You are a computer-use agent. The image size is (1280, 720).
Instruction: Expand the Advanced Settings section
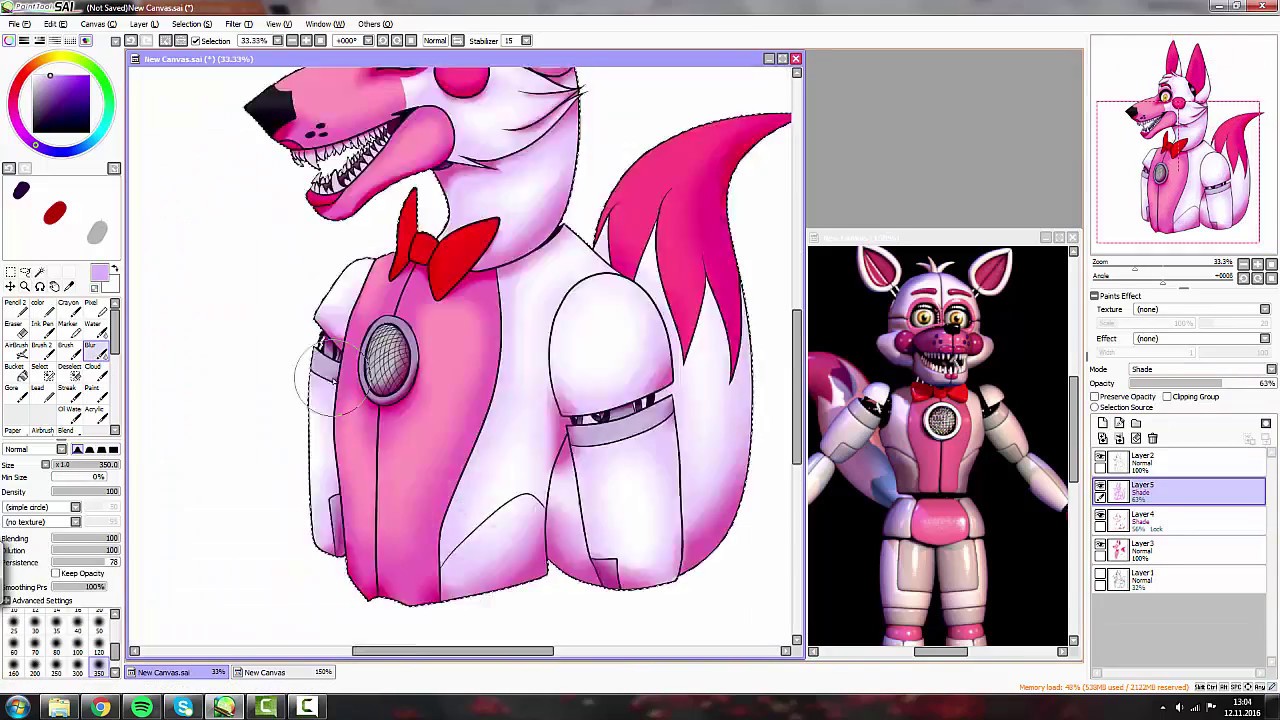(7, 601)
